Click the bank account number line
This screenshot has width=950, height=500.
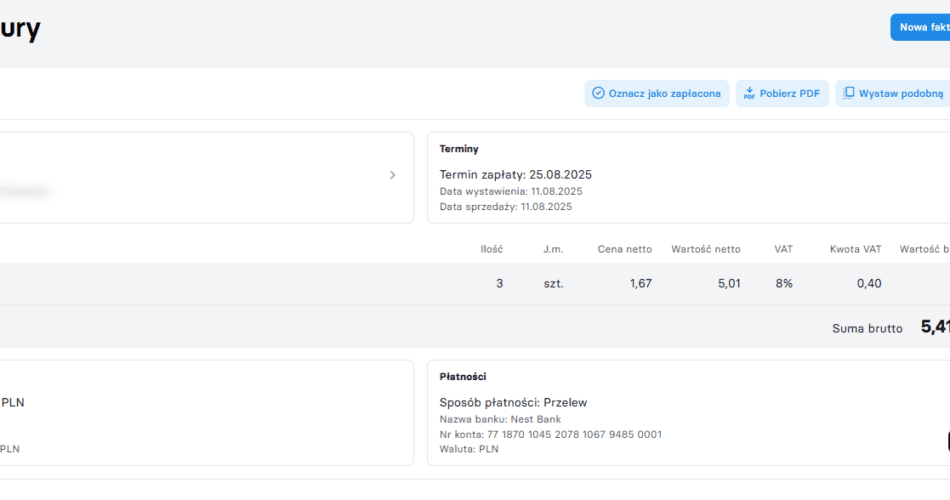coord(550,435)
